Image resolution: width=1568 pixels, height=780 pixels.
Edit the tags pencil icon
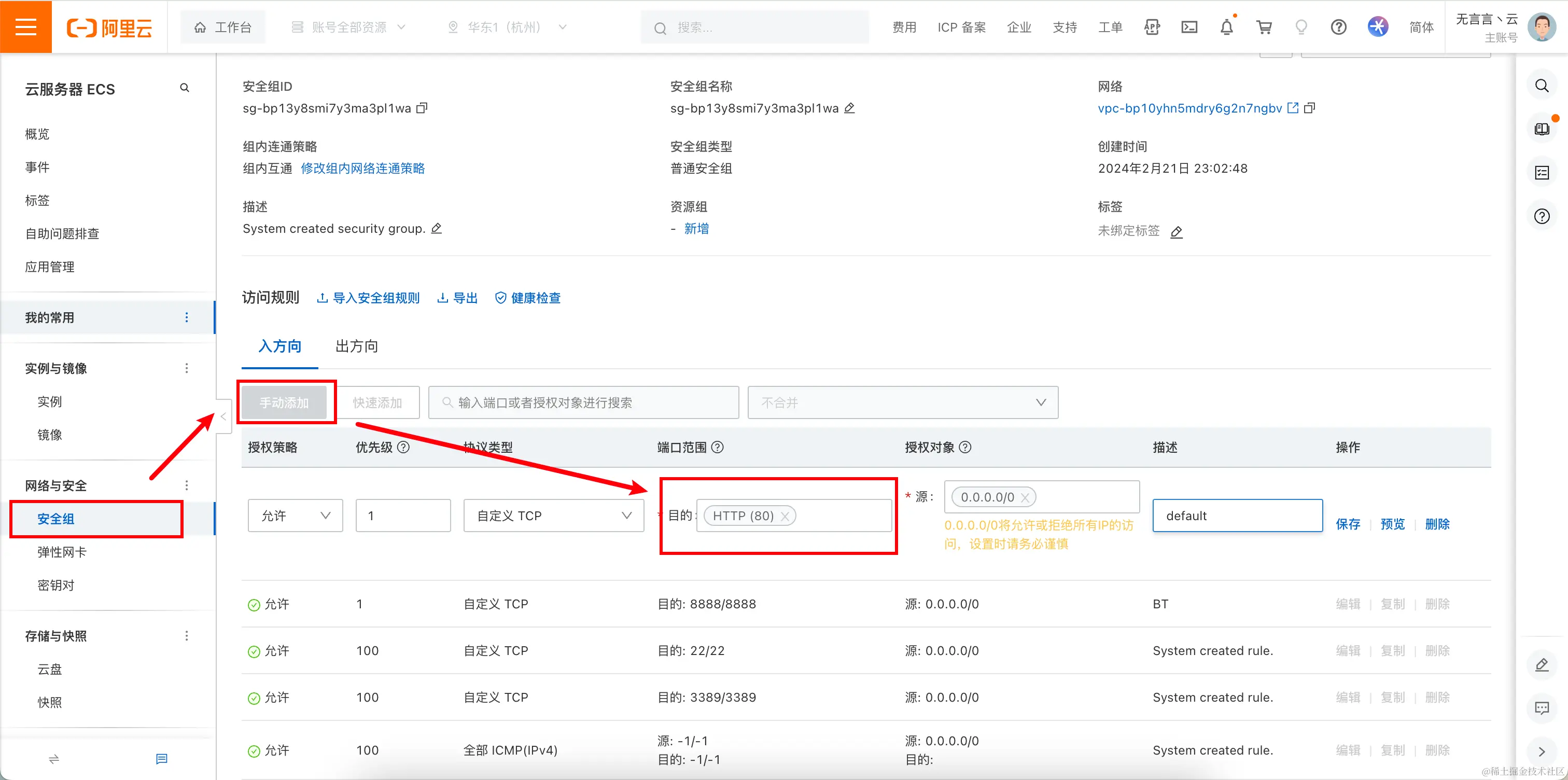1177,232
